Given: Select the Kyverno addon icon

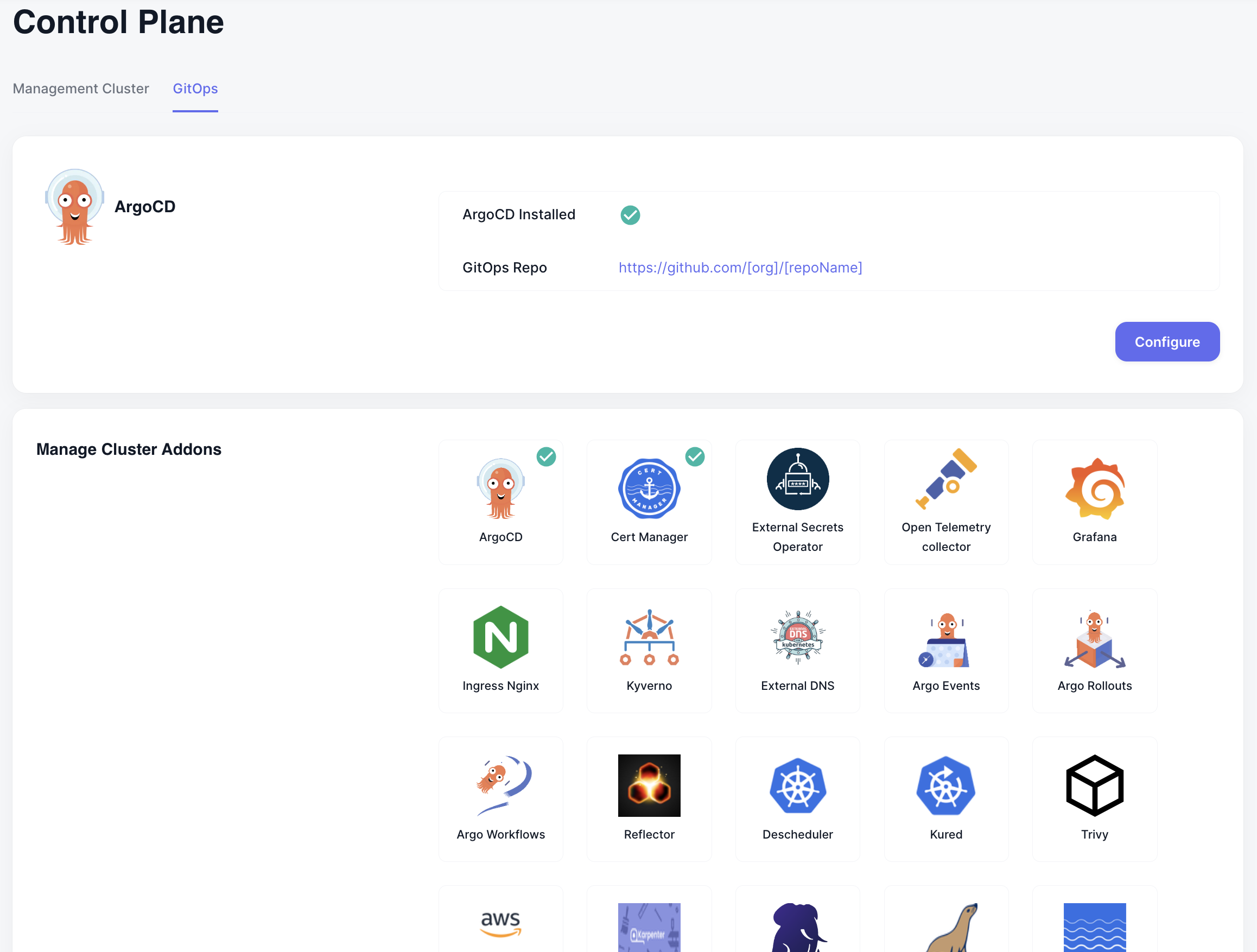Looking at the screenshot, I should [x=649, y=637].
